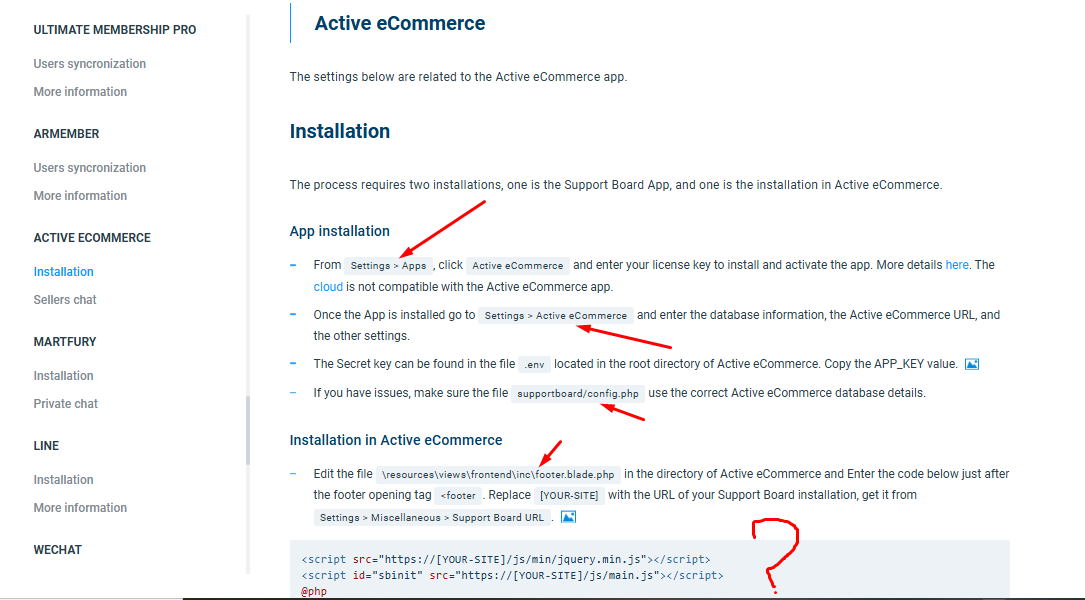Click the '@php' line in code block
Viewport: 1085px width, 600px height.
313,591
